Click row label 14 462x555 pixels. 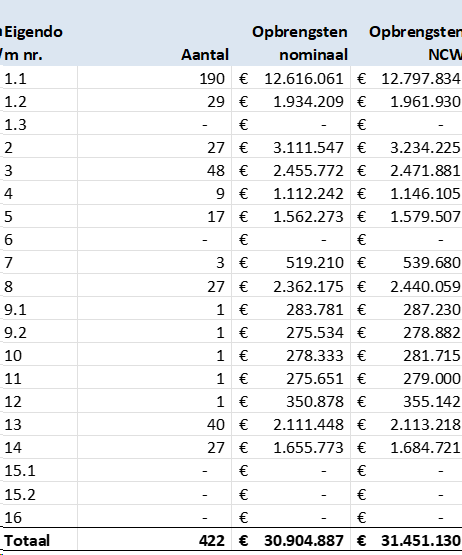13,448
